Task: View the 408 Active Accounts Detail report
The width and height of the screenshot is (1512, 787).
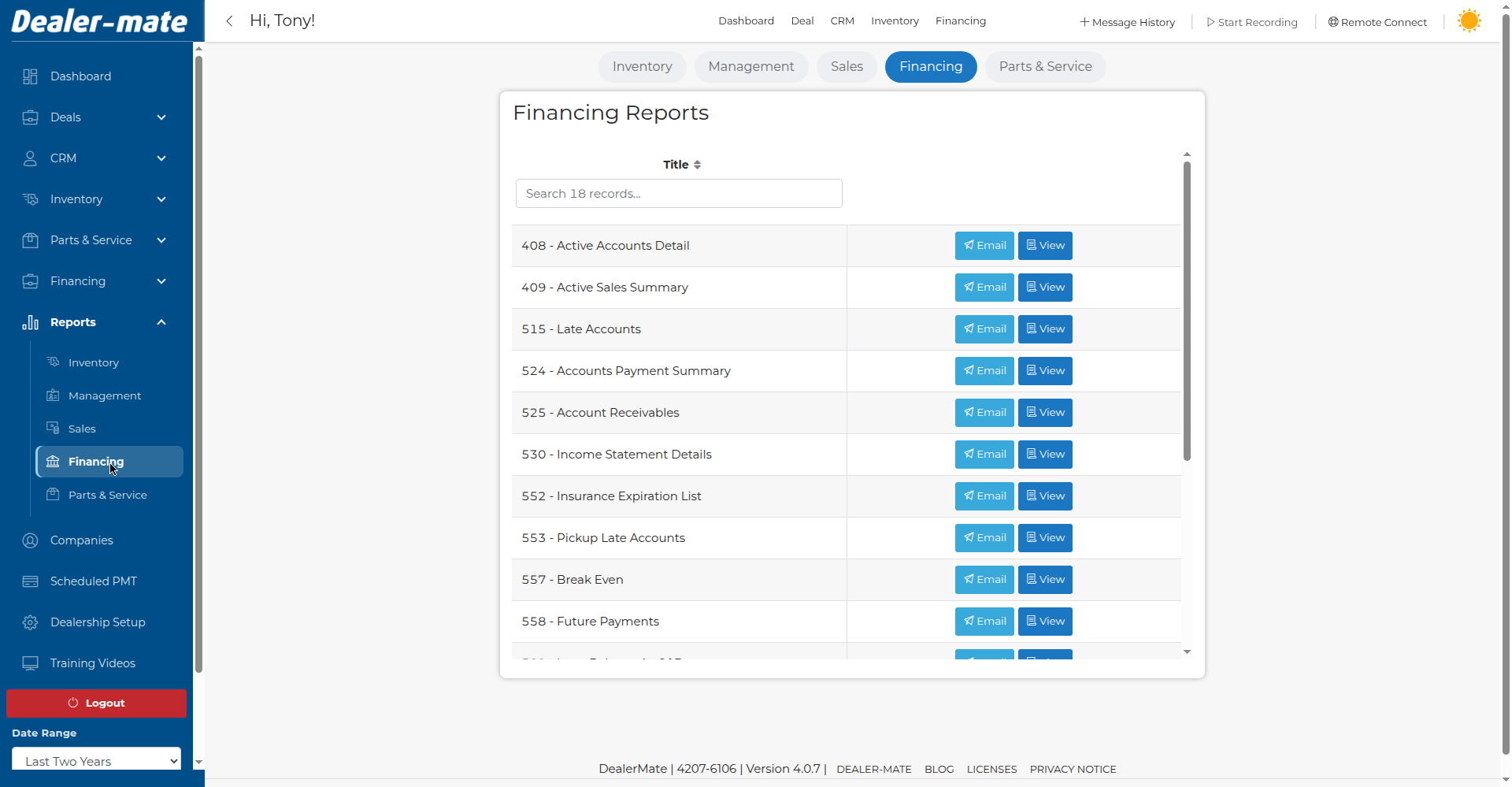Action: (1045, 246)
